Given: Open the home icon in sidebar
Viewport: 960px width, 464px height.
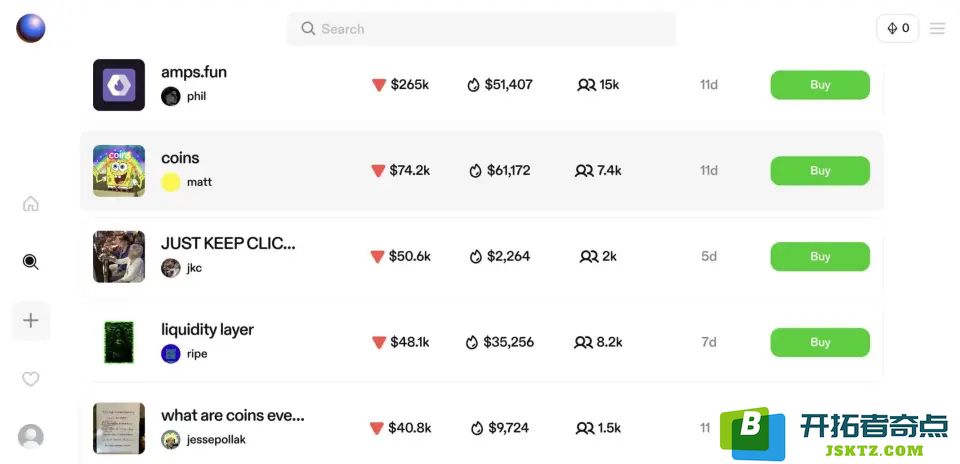Looking at the screenshot, I should click(31, 204).
